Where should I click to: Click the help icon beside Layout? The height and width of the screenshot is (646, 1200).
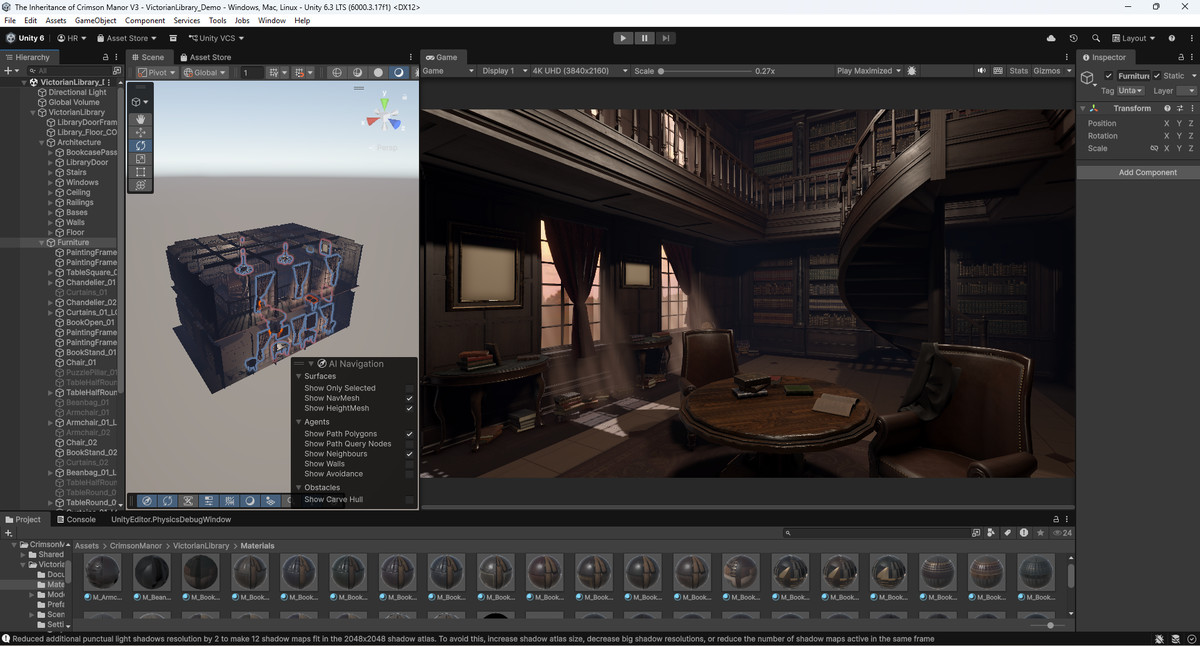(x=1171, y=38)
